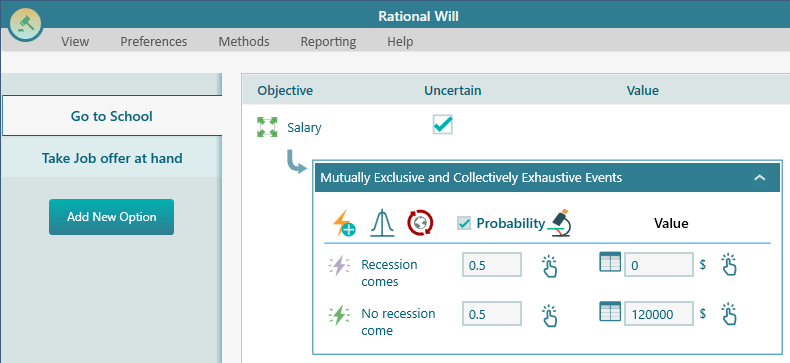Open the Reporting menu

(x=328, y=41)
